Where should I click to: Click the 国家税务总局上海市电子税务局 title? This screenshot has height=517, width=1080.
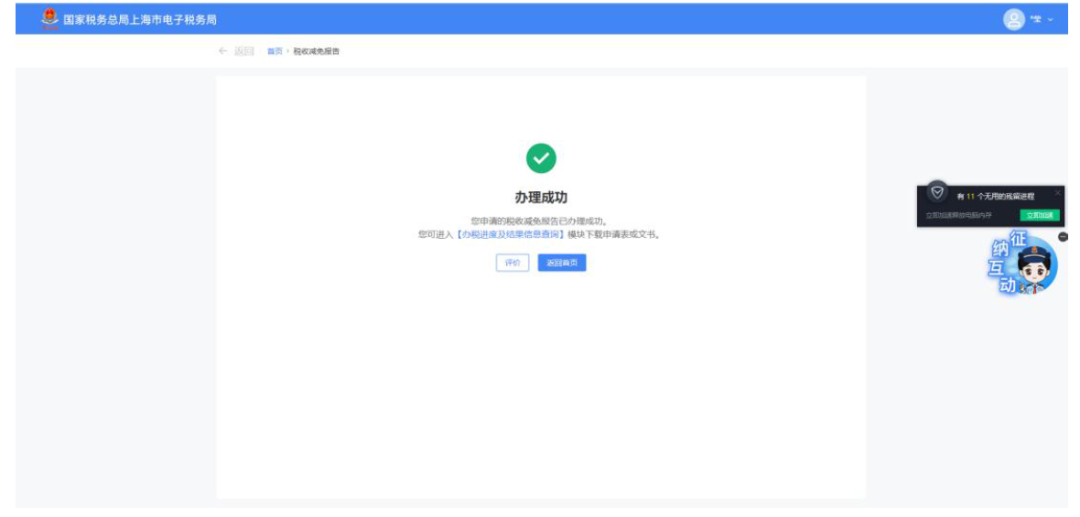tap(140, 20)
